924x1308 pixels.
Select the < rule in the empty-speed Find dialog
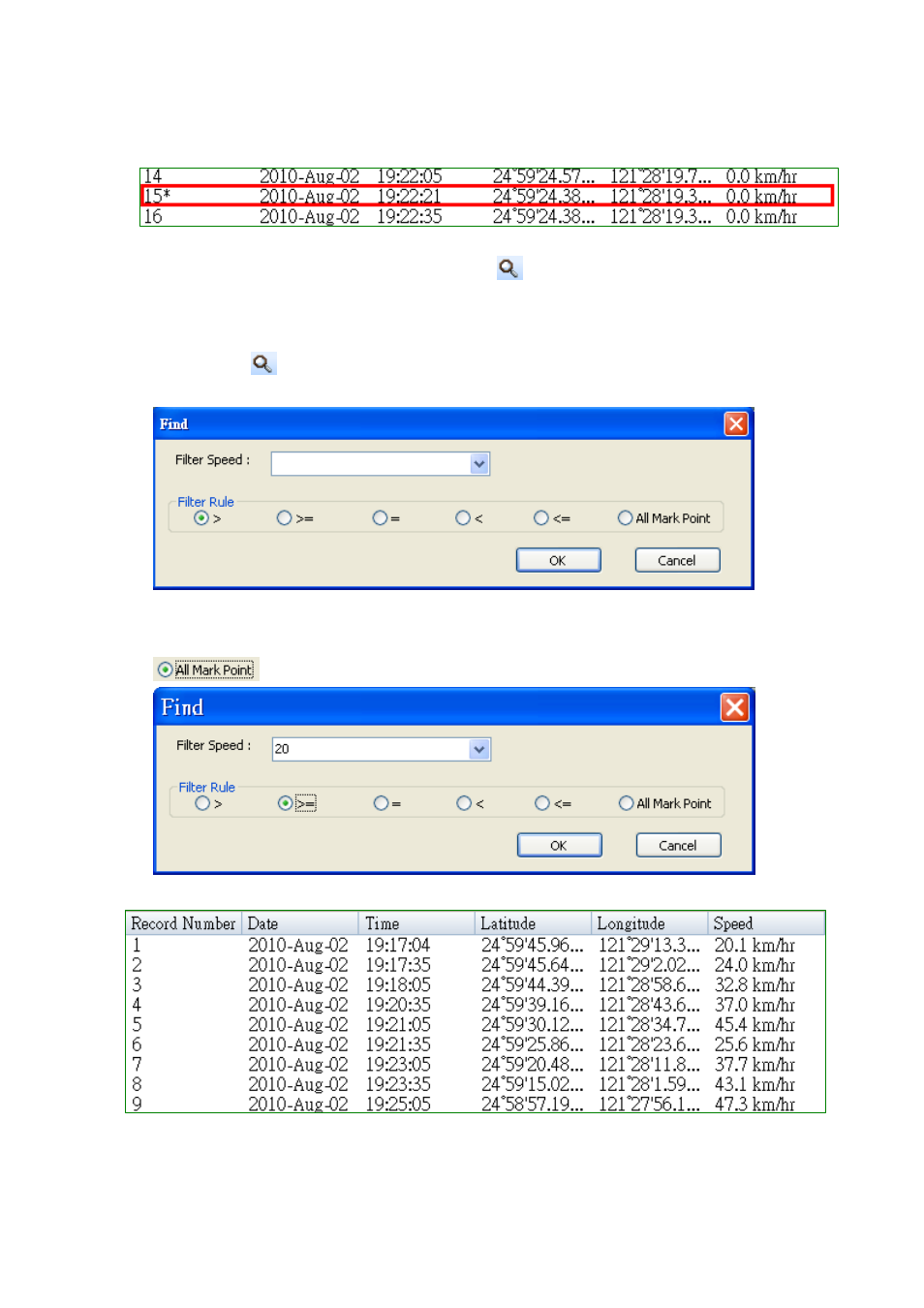(463, 518)
